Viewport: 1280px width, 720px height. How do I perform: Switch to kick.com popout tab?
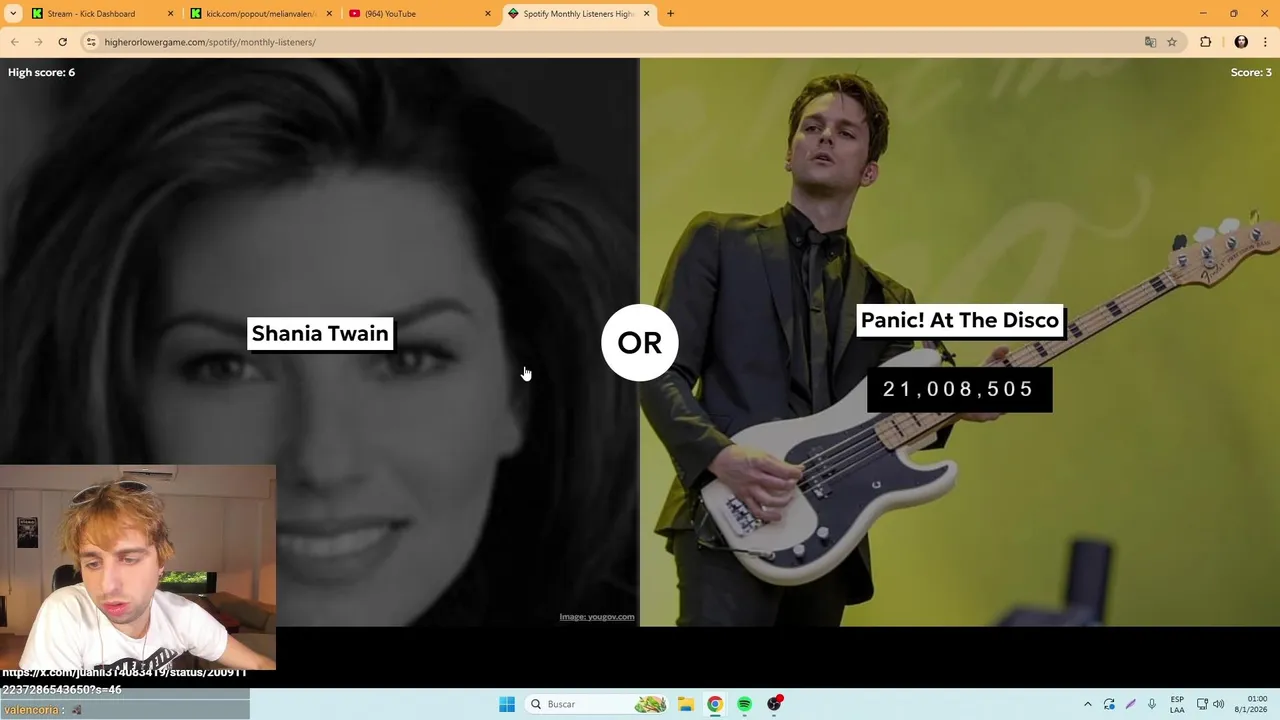[260, 14]
